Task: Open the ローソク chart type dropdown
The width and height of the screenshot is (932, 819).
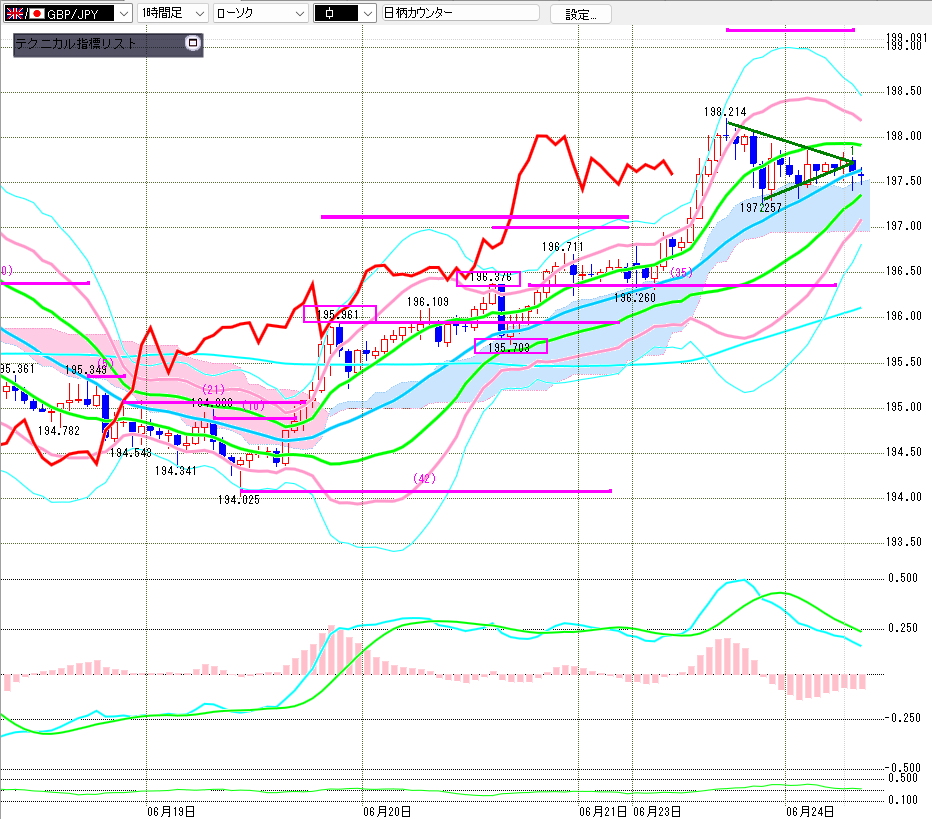Action: (260, 13)
